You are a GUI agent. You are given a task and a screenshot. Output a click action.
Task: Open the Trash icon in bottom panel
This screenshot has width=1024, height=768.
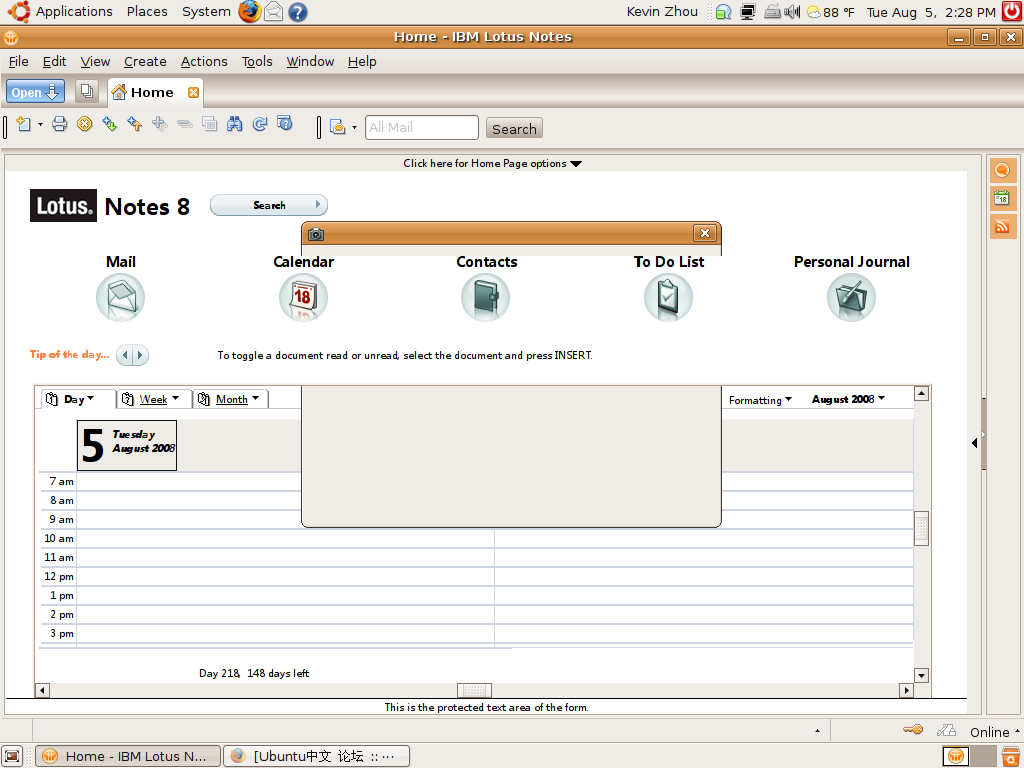click(1010, 756)
